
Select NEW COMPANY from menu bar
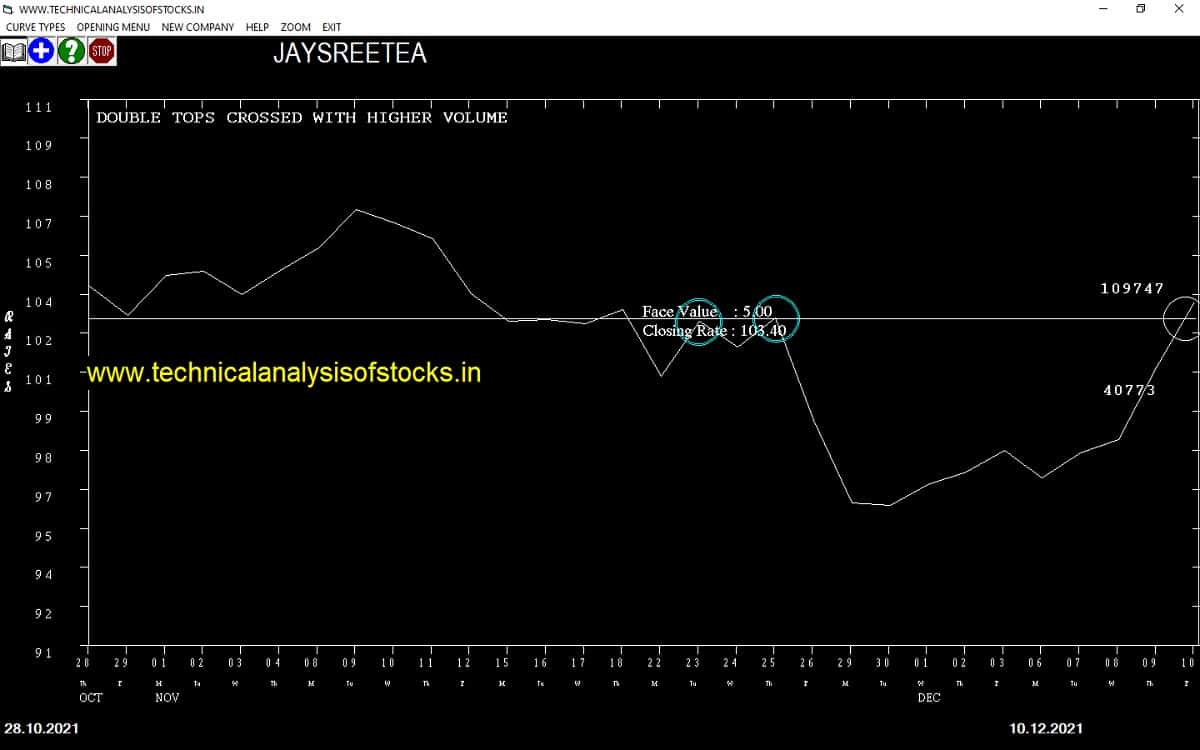(198, 27)
